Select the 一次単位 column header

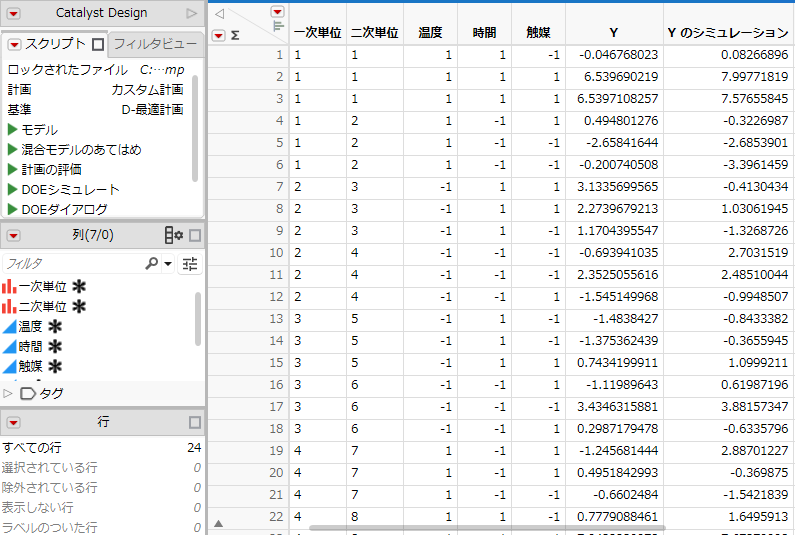[318, 33]
